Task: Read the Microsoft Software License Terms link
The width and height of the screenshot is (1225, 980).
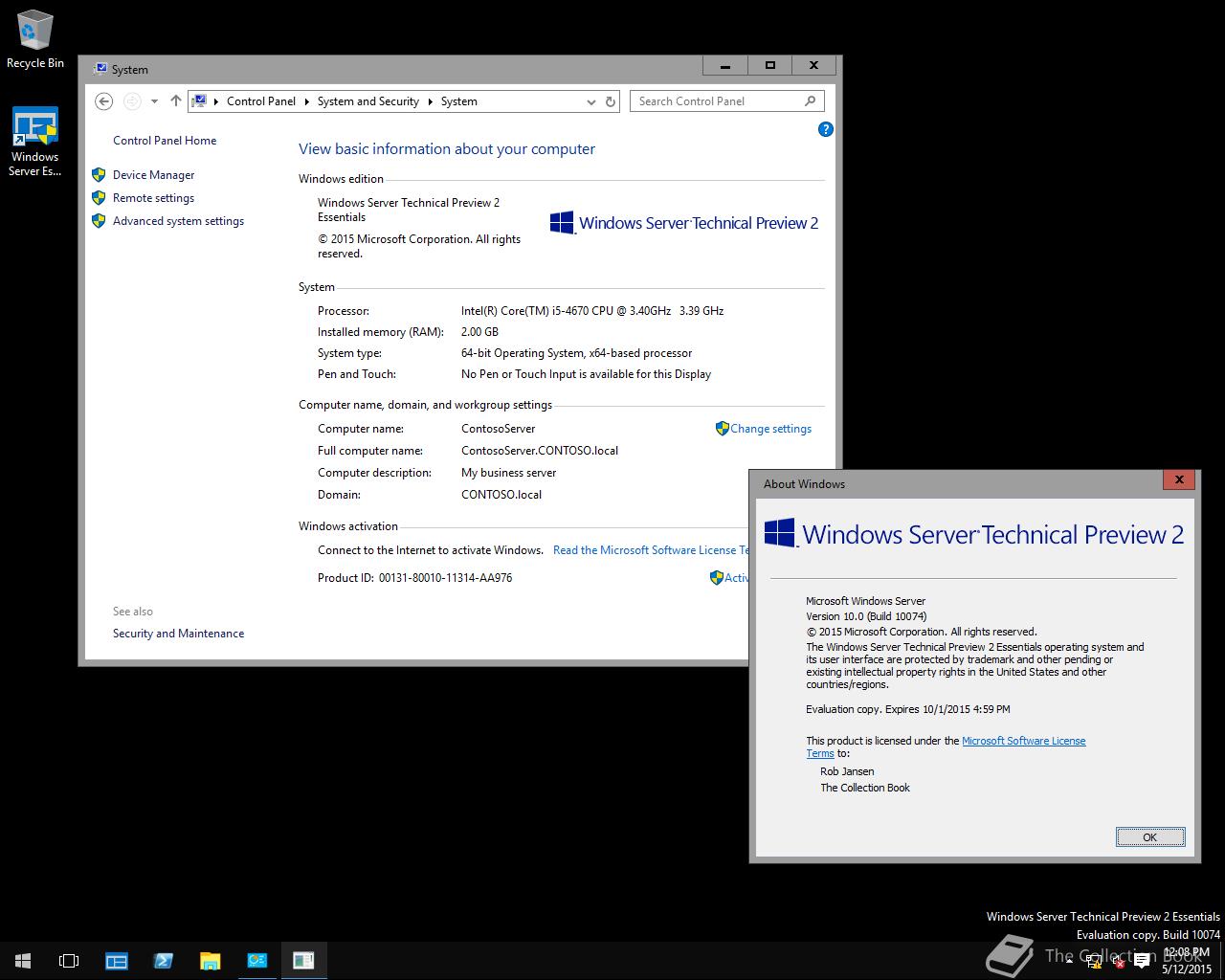Action: [650, 550]
